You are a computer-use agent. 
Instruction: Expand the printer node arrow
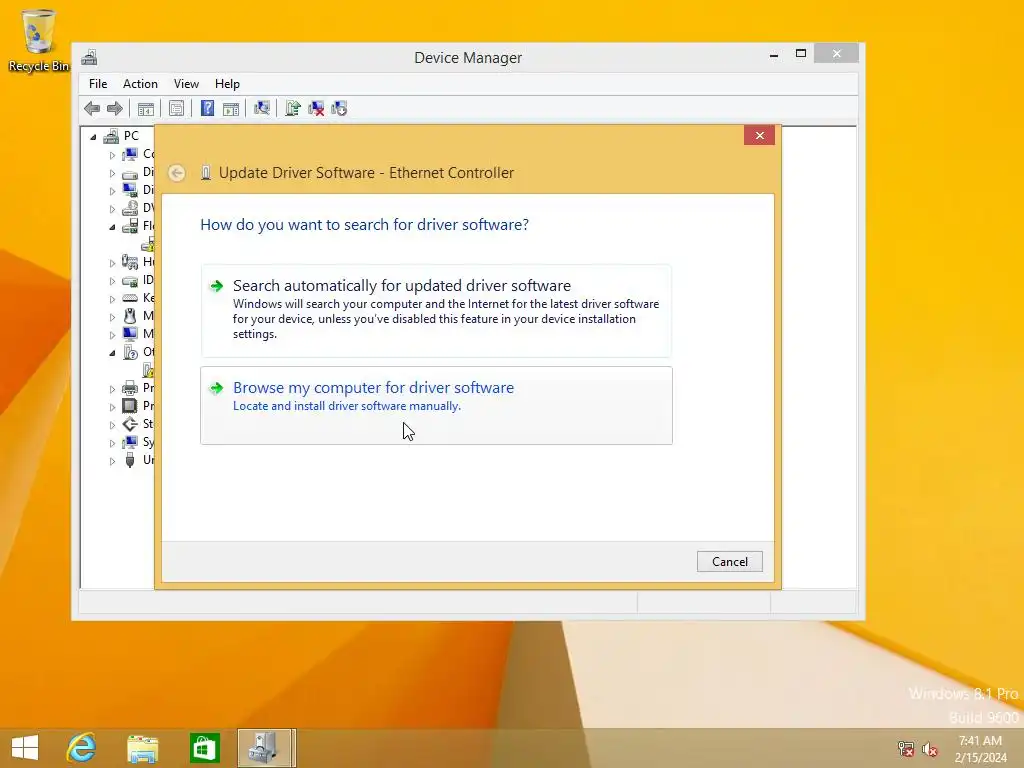coord(112,389)
